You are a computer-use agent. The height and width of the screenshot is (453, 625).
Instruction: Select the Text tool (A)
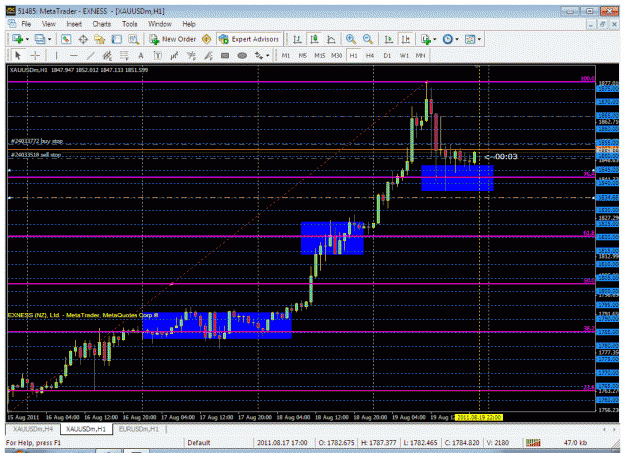[141, 55]
